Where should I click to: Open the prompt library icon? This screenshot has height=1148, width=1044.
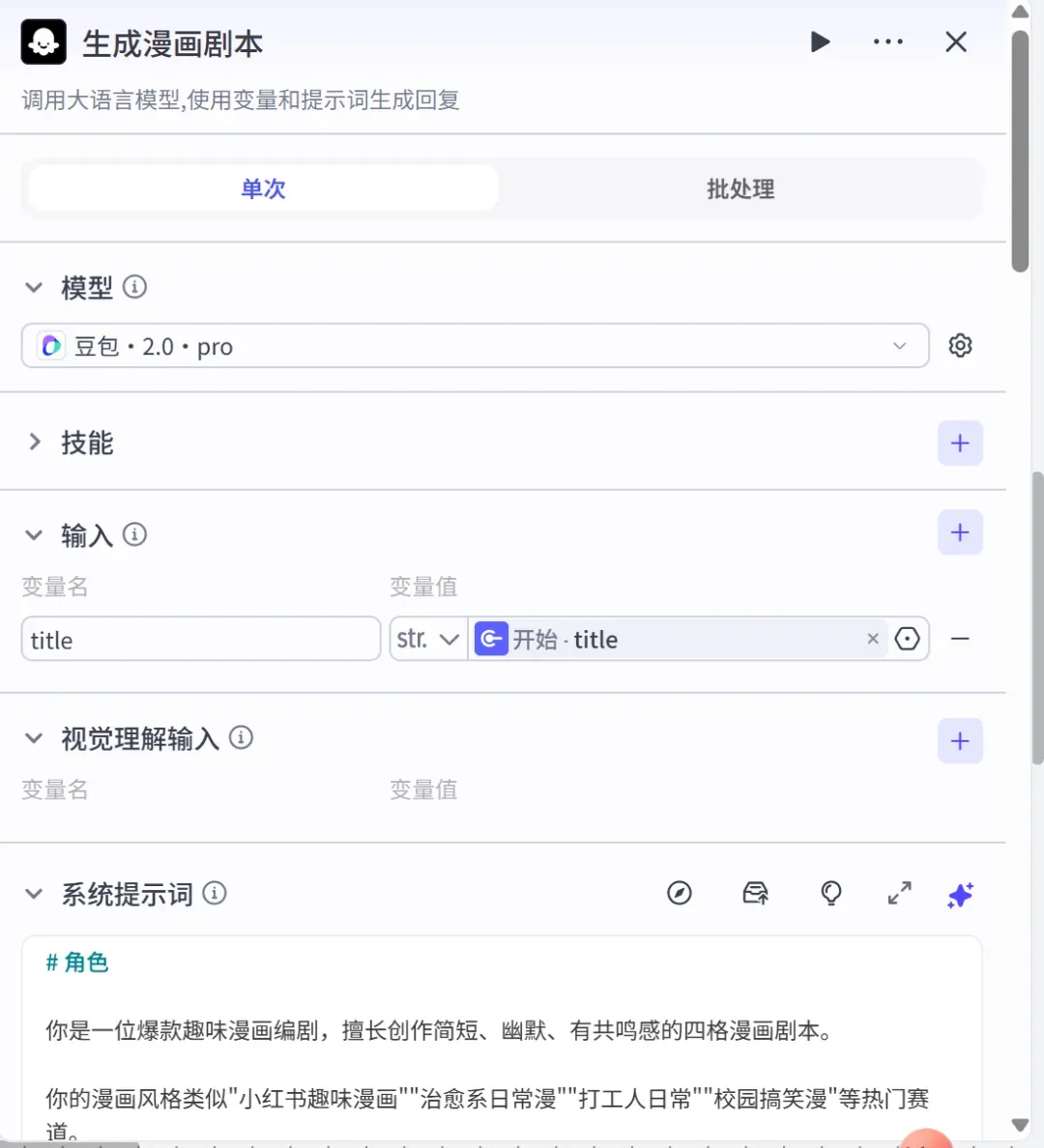click(x=755, y=893)
